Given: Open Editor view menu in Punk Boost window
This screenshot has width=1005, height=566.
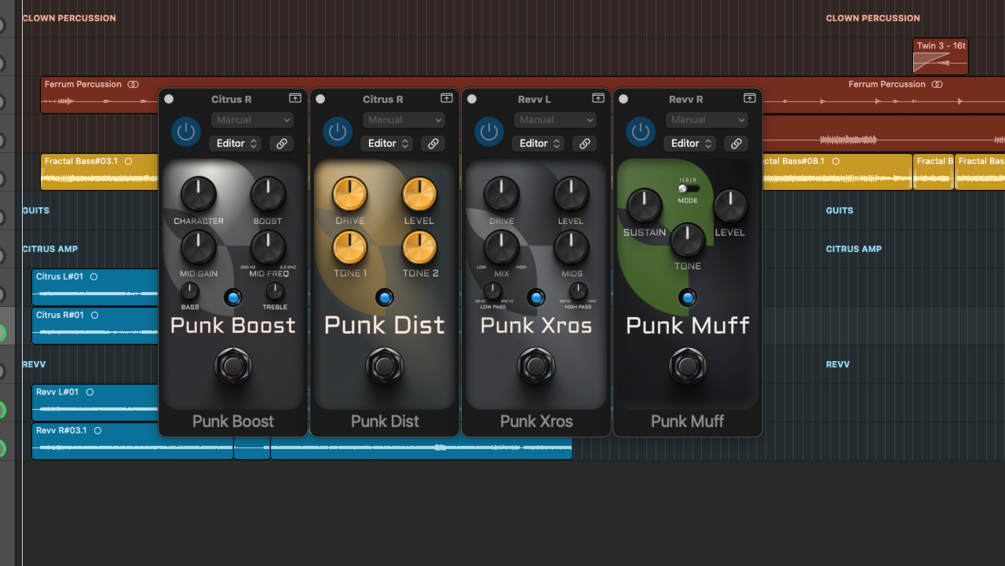Looking at the screenshot, I should pos(236,144).
